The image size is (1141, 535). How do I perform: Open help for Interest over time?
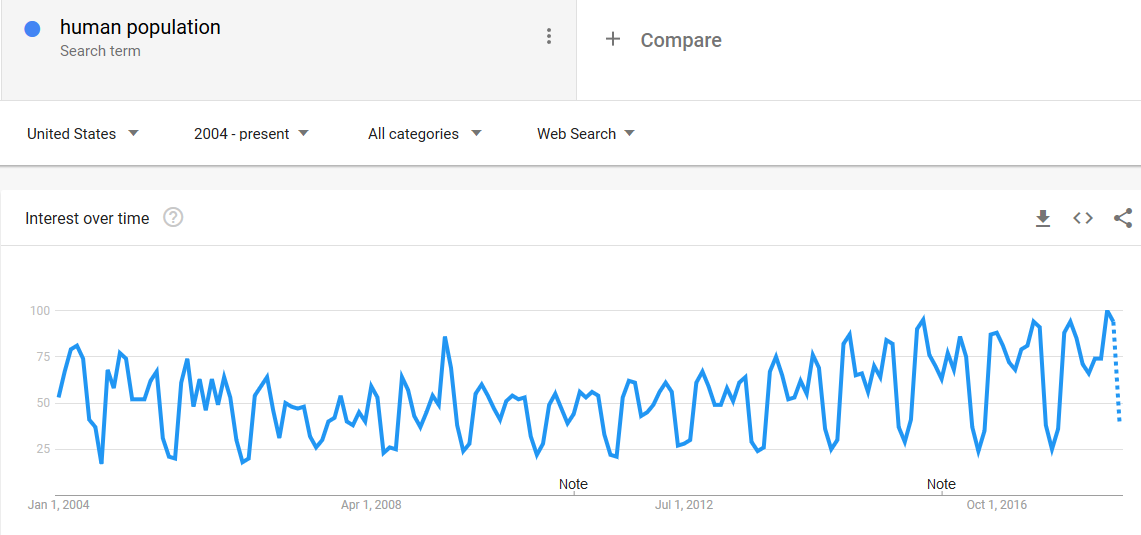coord(173,218)
